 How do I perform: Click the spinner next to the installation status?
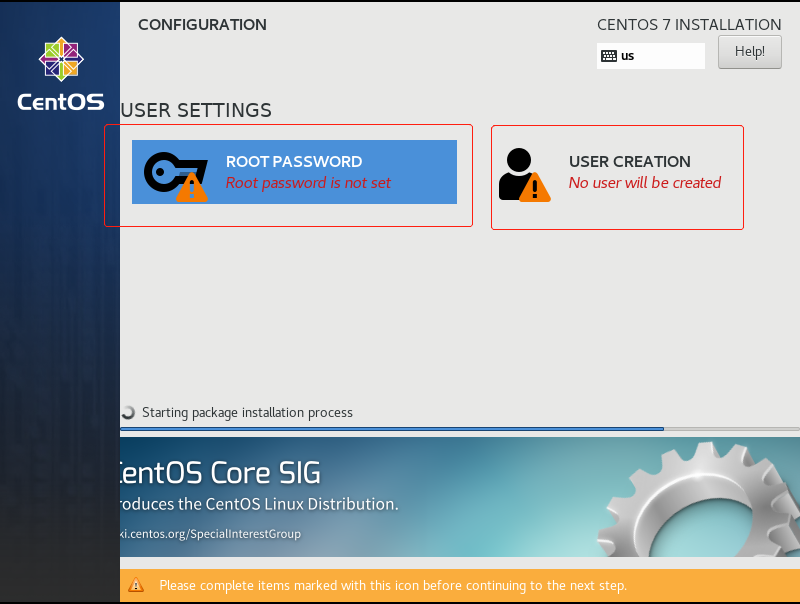point(128,412)
